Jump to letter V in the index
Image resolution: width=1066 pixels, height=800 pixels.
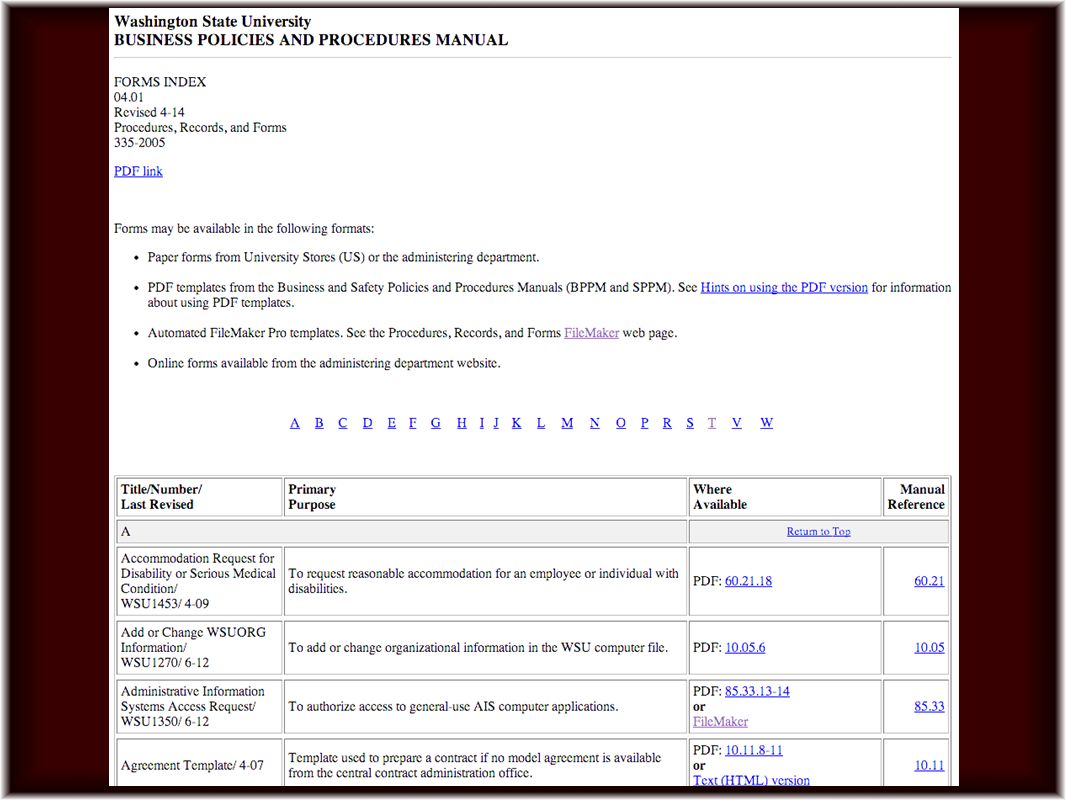736,423
